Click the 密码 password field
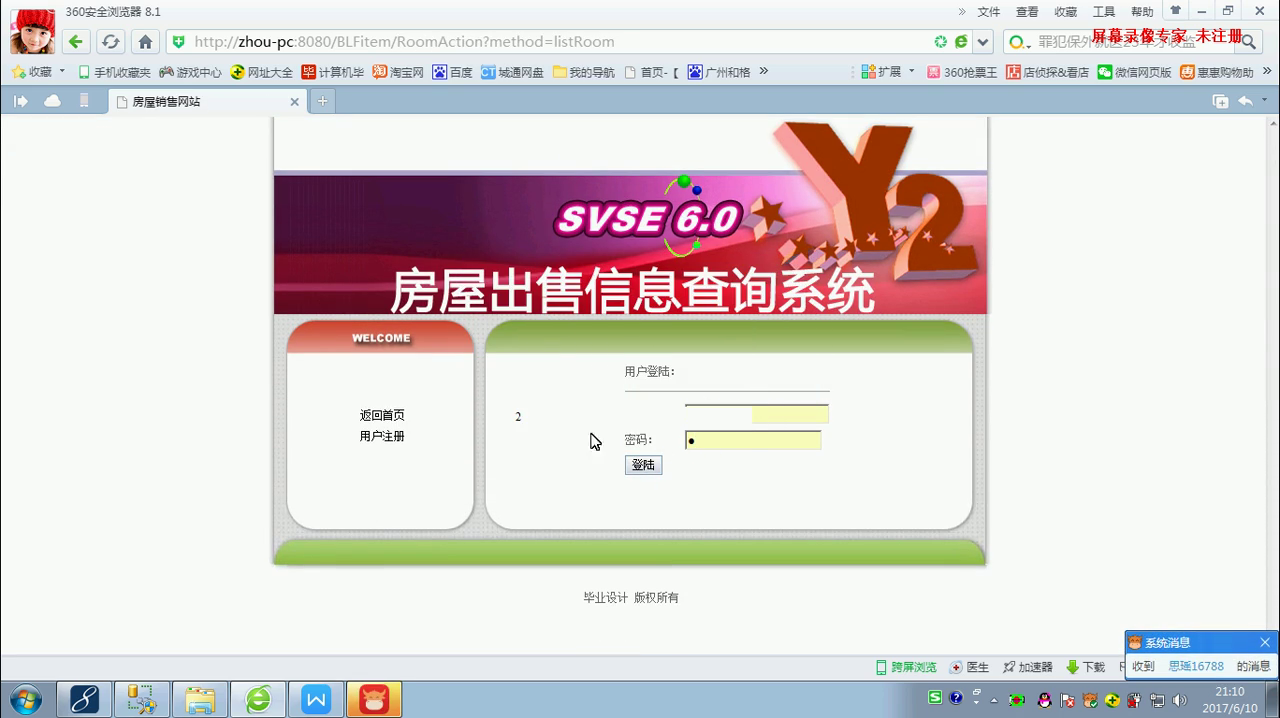This screenshot has height=718, width=1280. [753, 440]
